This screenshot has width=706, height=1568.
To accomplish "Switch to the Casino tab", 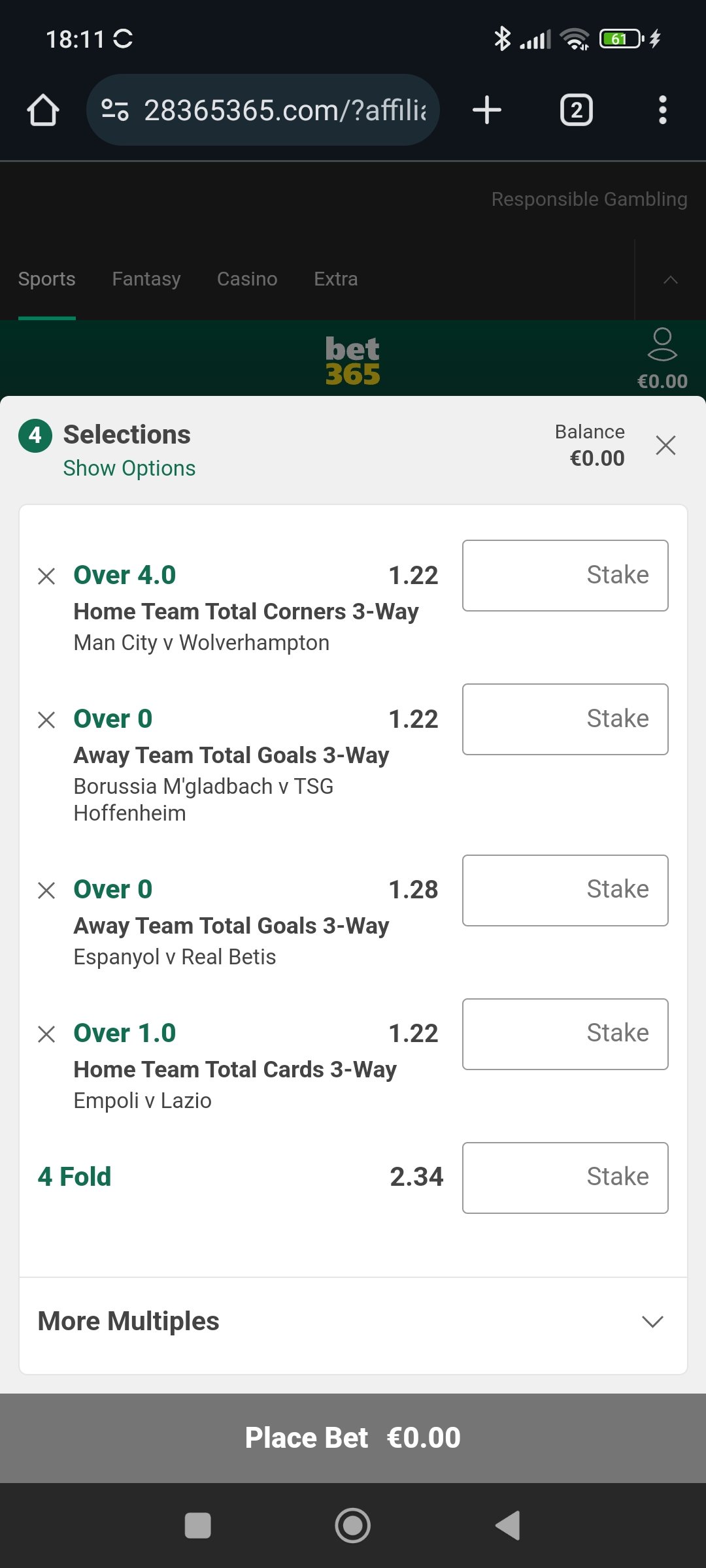I will [x=247, y=279].
